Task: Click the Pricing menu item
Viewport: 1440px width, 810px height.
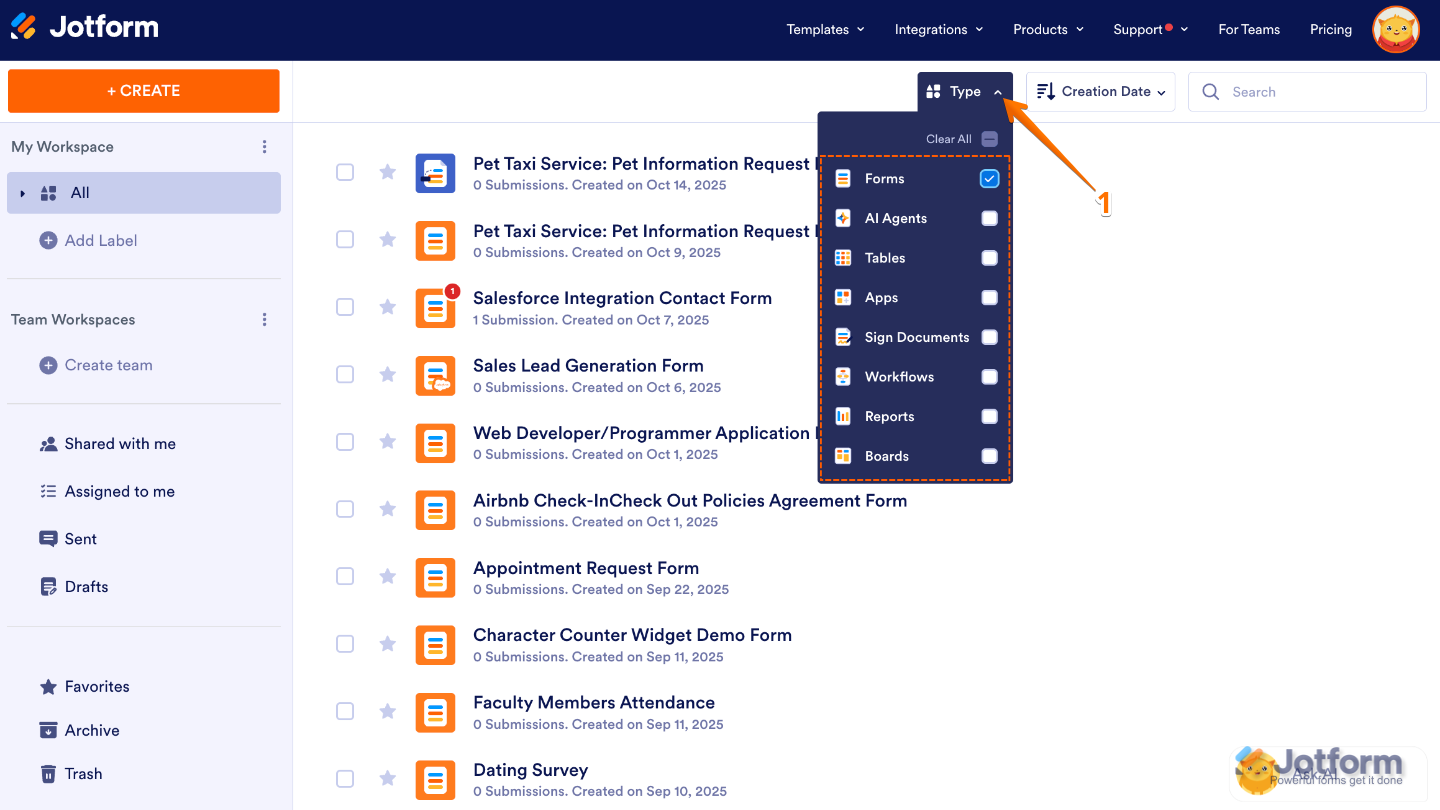Action: click(1331, 29)
